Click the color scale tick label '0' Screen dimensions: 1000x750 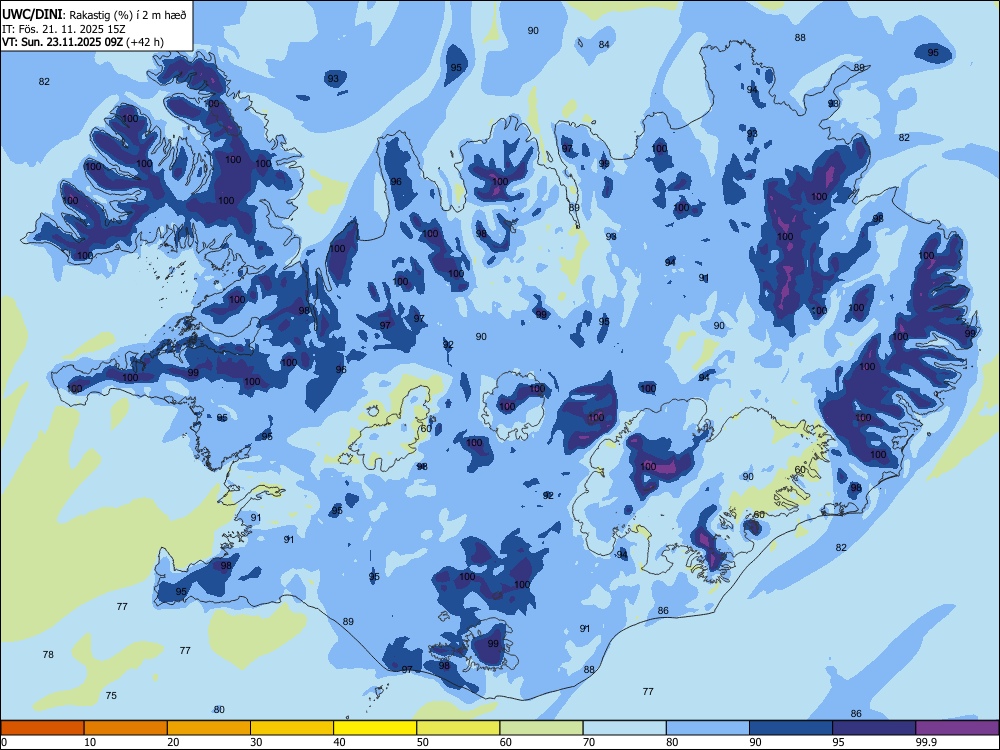click(4, 742)
